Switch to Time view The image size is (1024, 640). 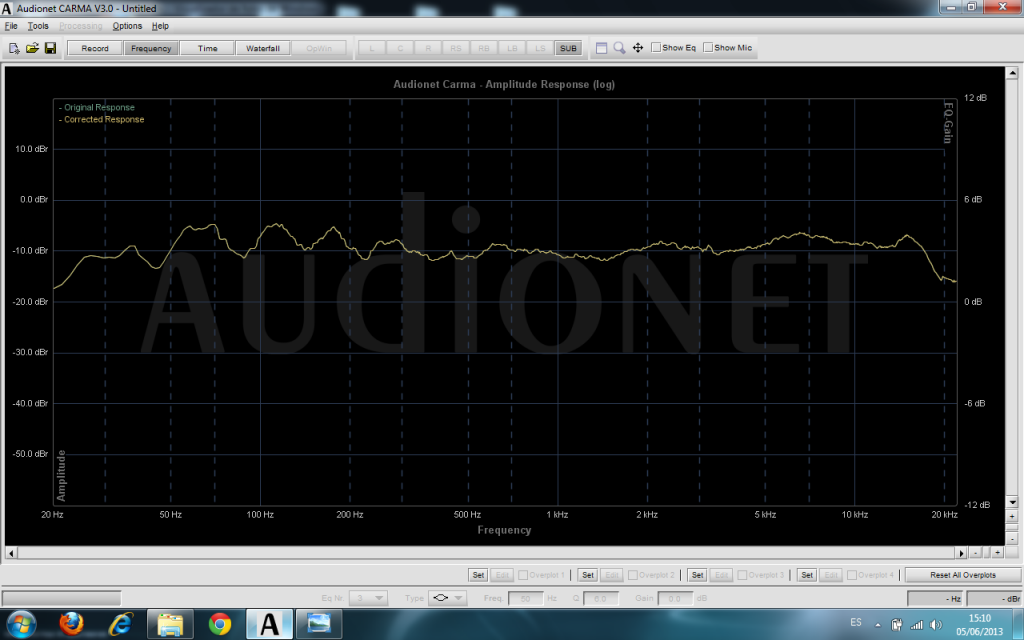point(207,48)
